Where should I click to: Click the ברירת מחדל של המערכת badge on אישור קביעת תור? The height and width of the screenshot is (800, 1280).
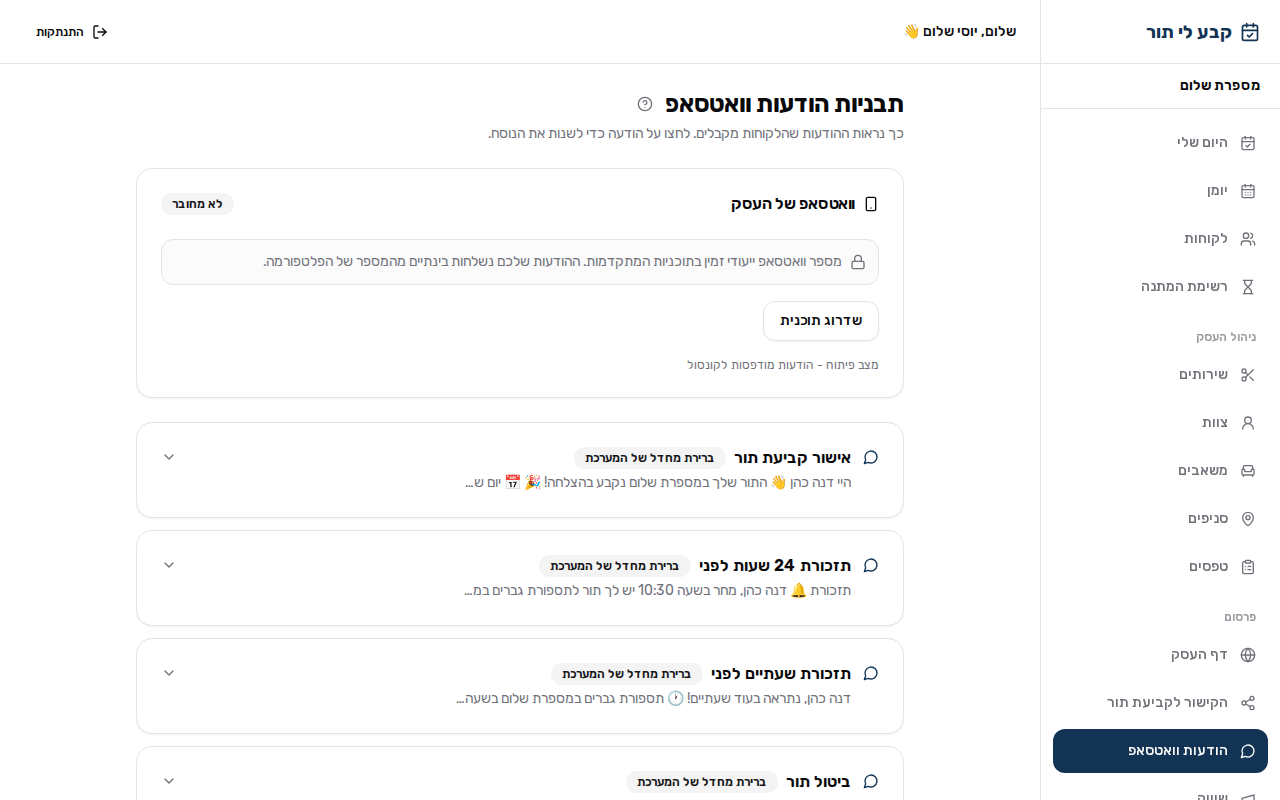click(x=650, y=458)
